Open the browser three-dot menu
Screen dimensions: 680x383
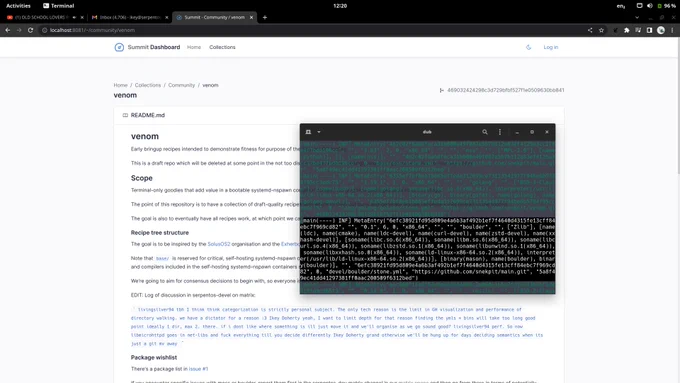pos(672,30)
